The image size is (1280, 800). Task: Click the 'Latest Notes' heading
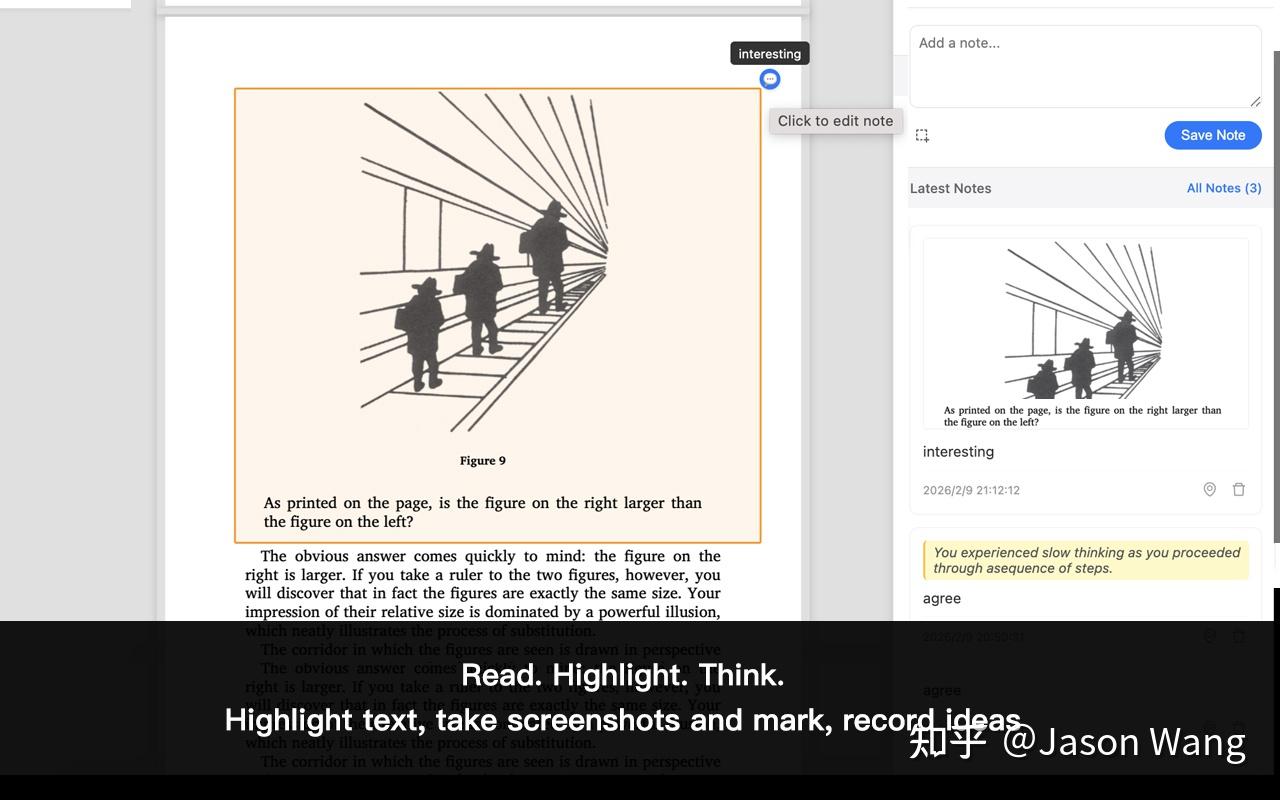click(950, 188)
